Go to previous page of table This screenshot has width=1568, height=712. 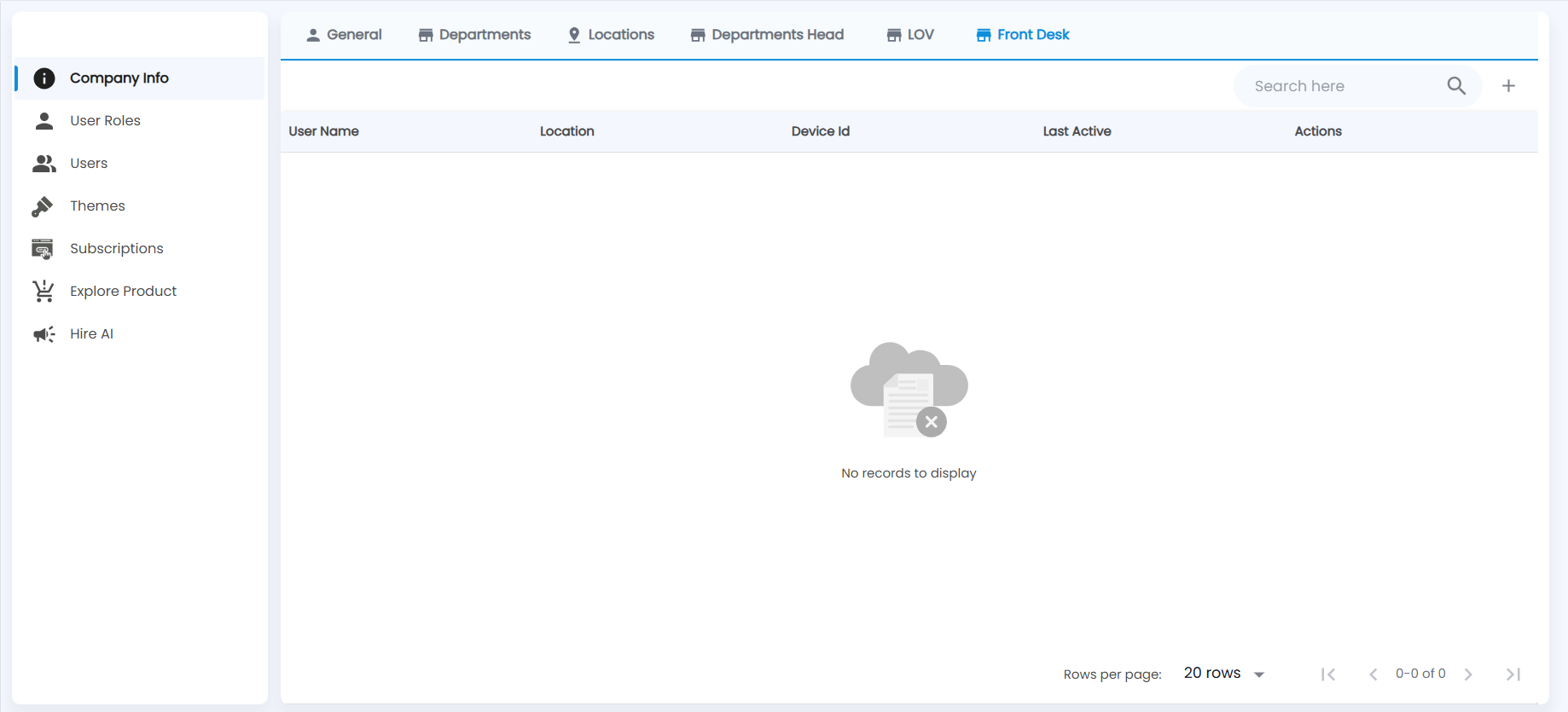[x=1373, y=674]
